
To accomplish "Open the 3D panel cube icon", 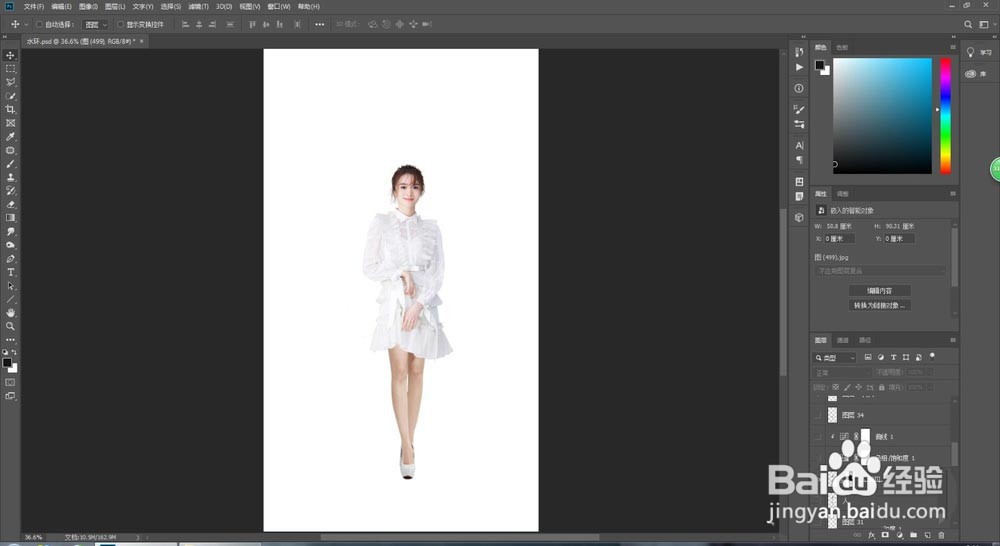I will tap(799, 218).
